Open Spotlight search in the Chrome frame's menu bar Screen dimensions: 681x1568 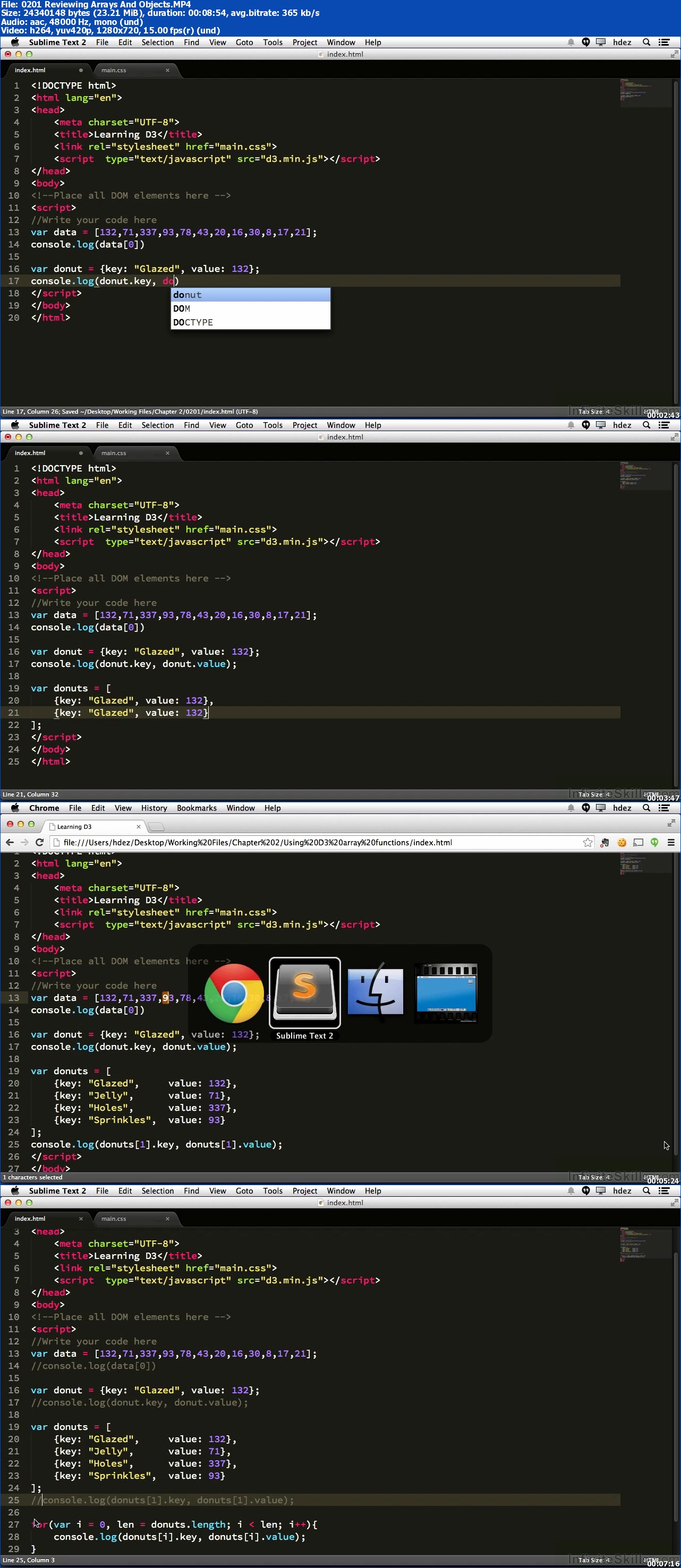point(646,808)
